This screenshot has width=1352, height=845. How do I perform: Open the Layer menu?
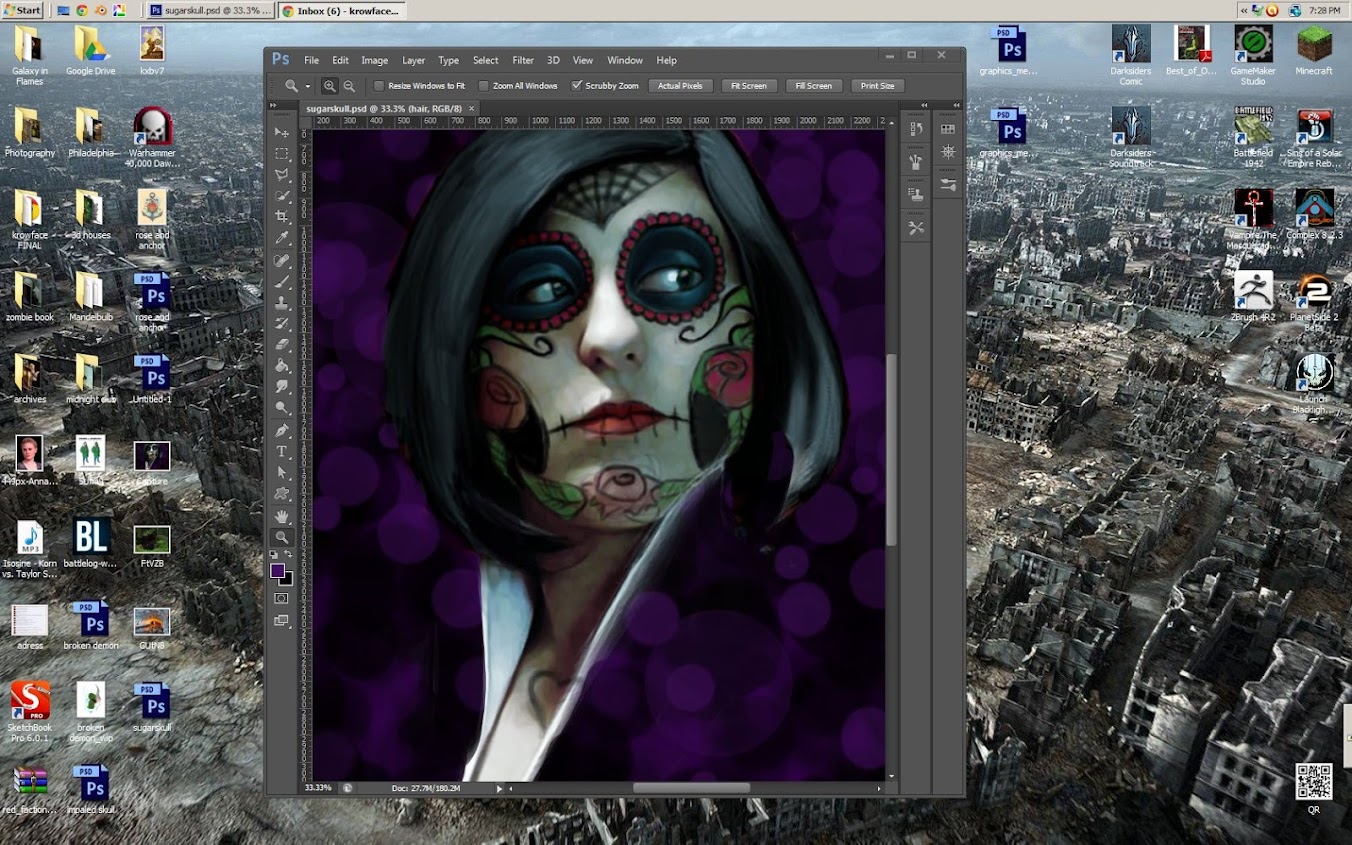tap(413, 60)
